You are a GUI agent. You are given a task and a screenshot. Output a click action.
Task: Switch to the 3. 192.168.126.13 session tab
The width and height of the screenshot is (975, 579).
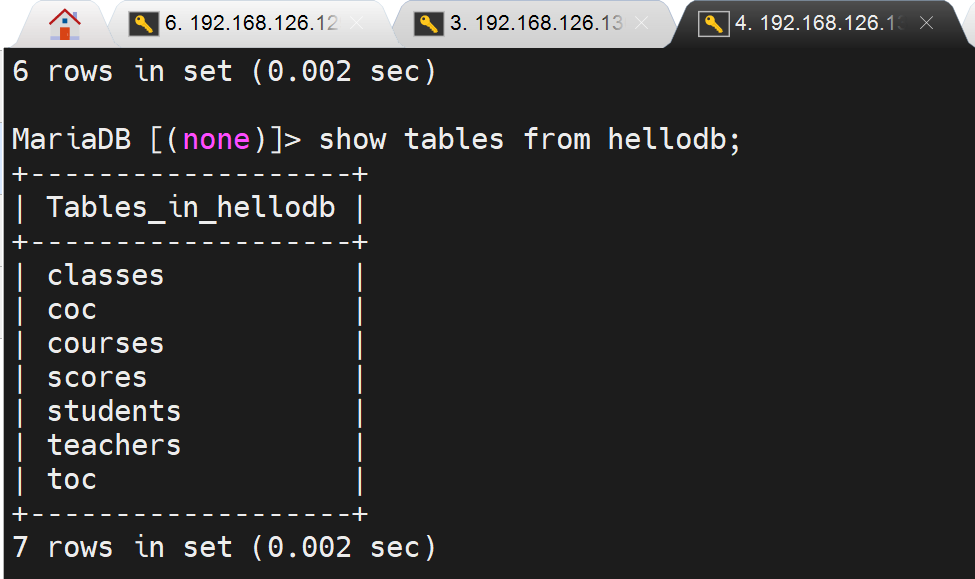pyautogui.click(x=536, y=23)
